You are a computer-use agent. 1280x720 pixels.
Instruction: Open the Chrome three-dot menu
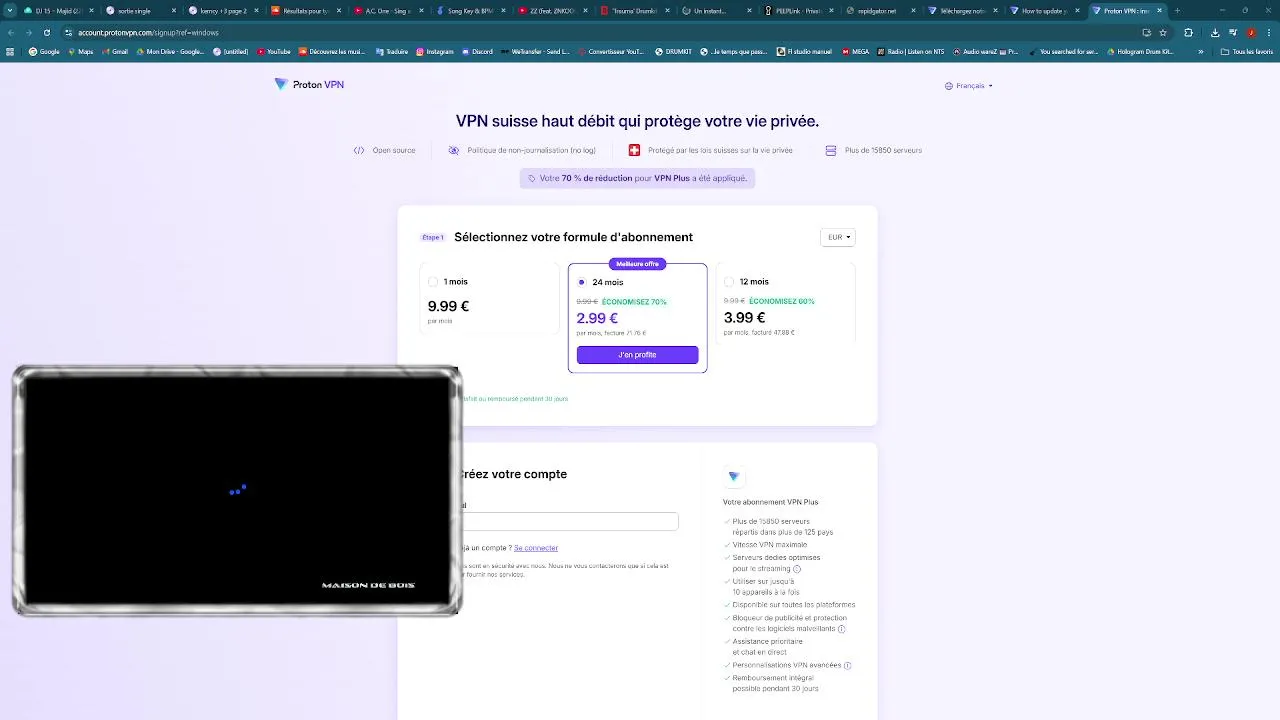coord(1268,32)
